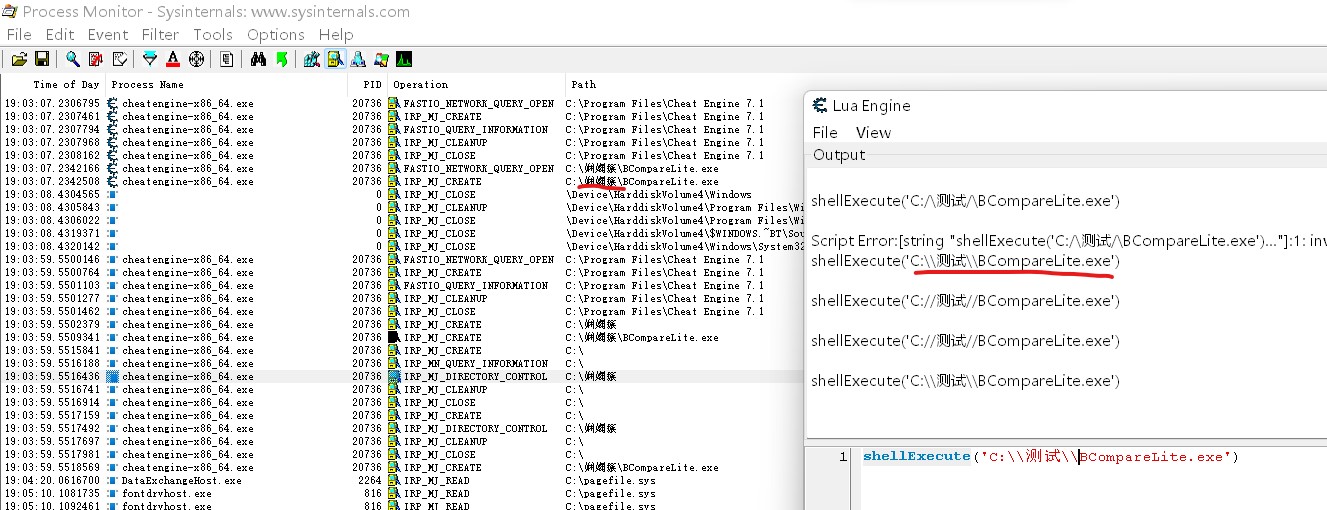Enable Show Profiling Events graph icon

click(404, 59)
